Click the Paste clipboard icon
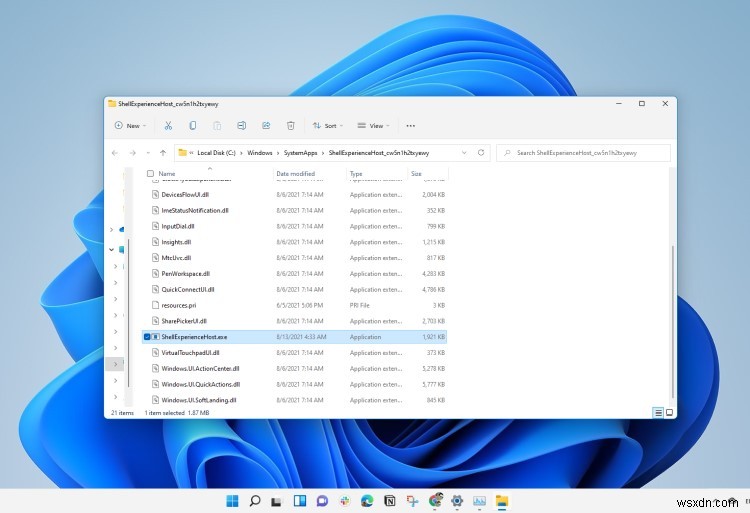750x513 pixels. pyautogui.click(x=217, y=126)
